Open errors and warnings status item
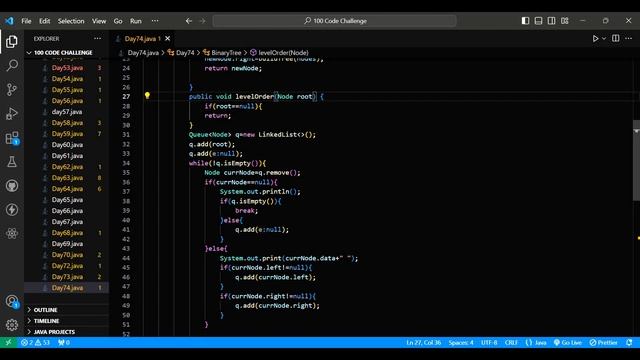Screen dimensions: 640x360 (x=35, y=342)
